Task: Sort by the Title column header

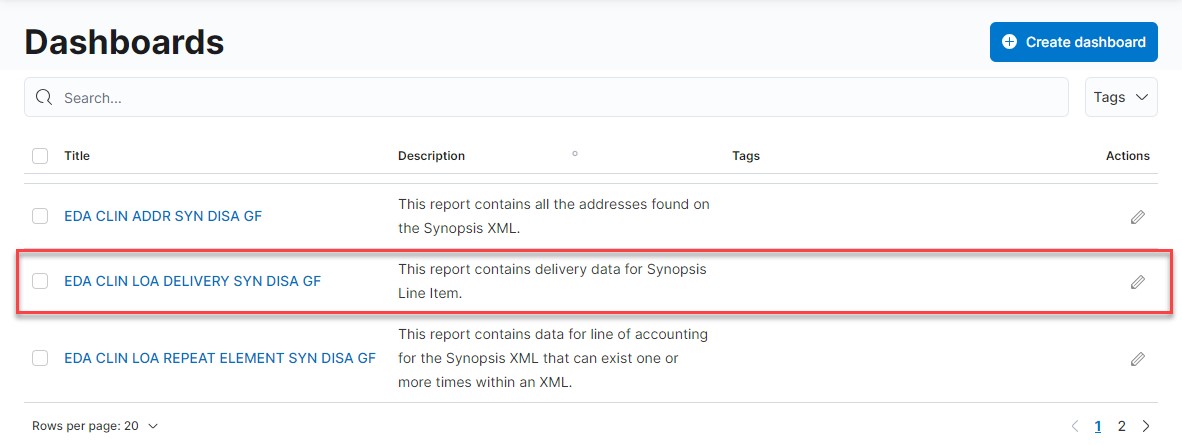Action: coord(77,156)
